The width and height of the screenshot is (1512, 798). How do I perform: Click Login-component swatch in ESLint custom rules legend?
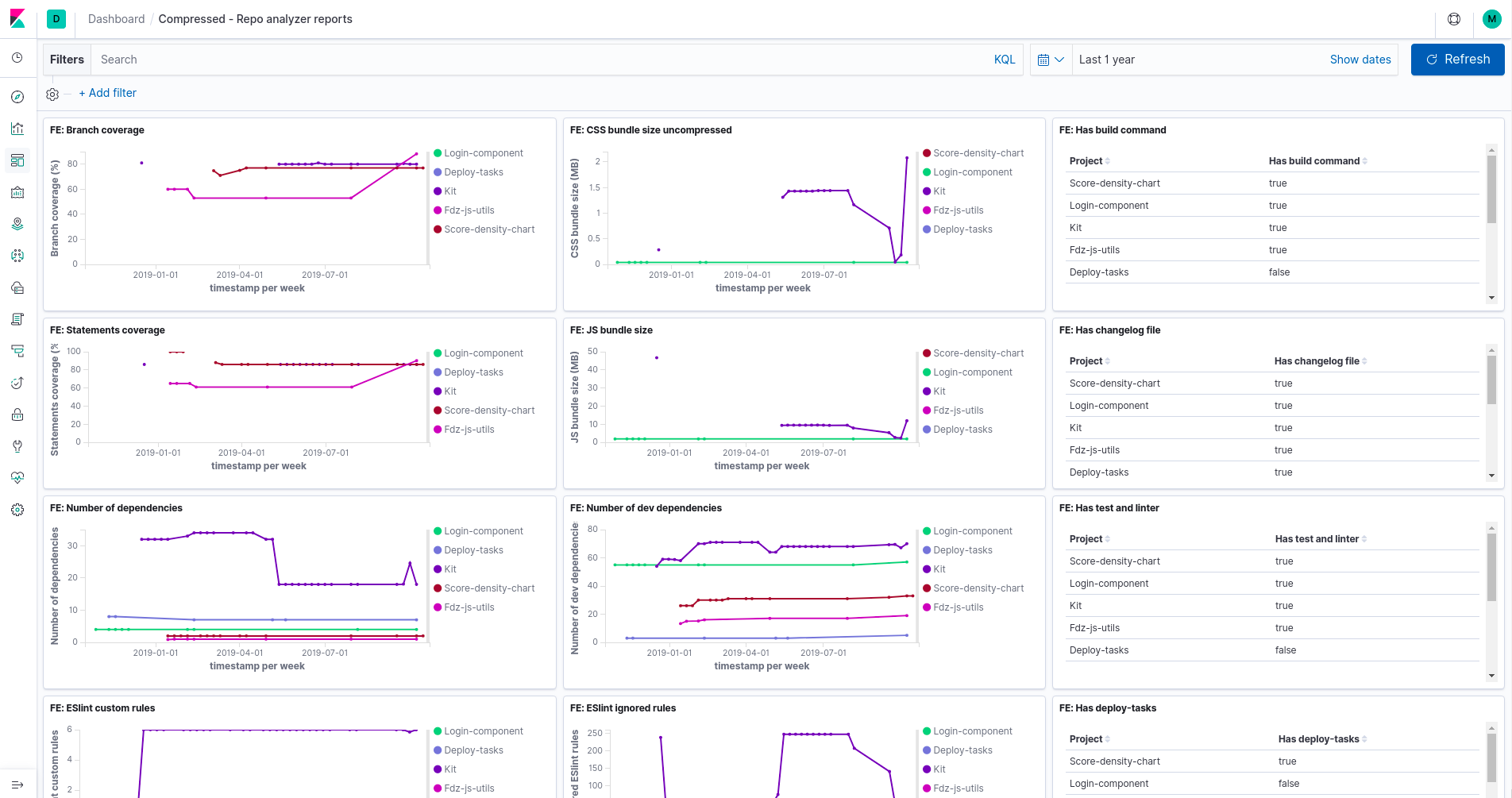438,731
